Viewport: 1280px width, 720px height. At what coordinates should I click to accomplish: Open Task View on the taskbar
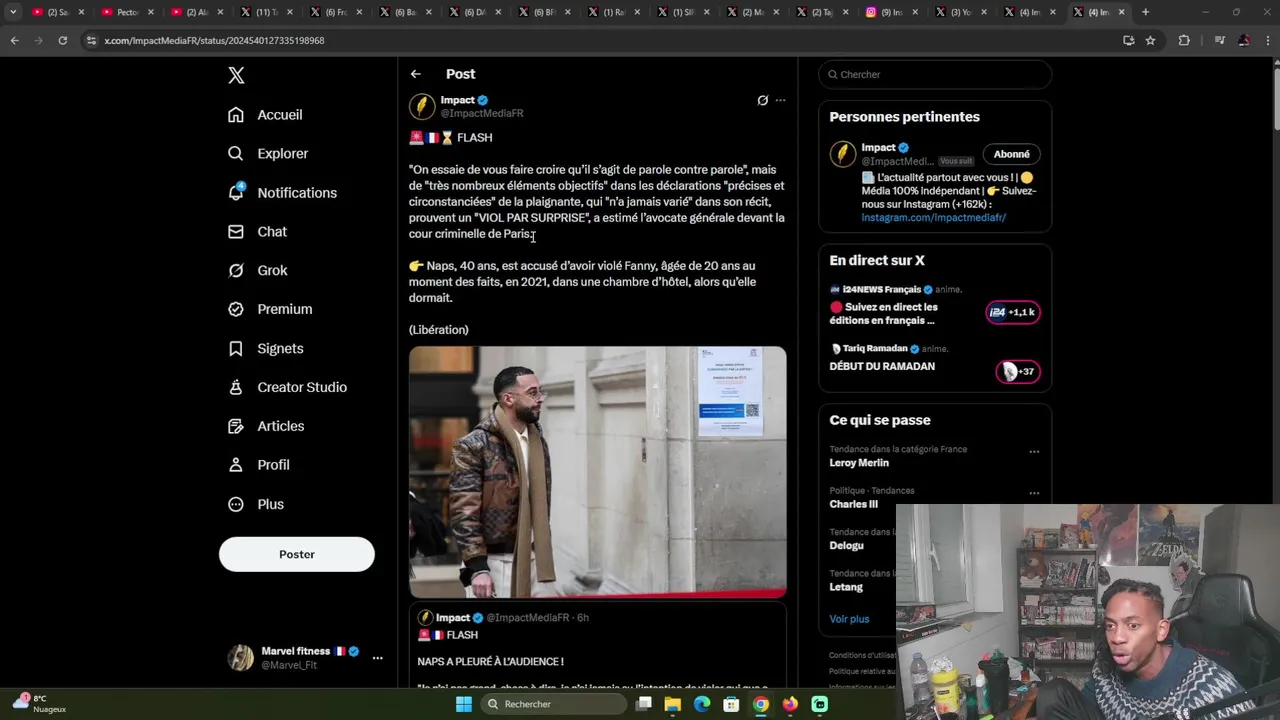644,704
